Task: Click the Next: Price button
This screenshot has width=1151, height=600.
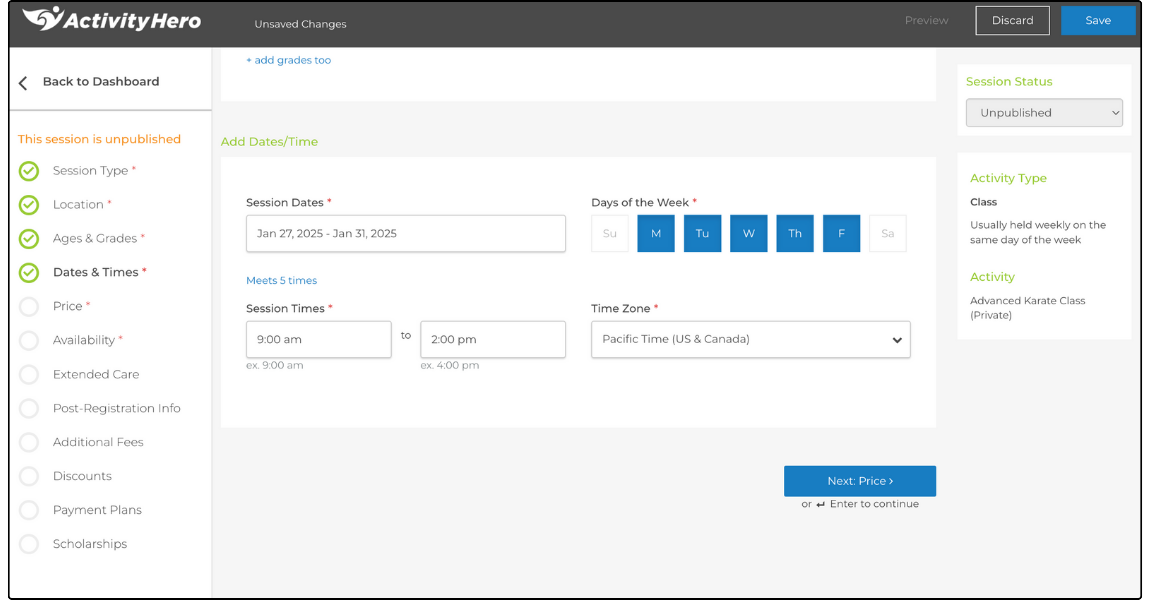Action: pos(860,481)
